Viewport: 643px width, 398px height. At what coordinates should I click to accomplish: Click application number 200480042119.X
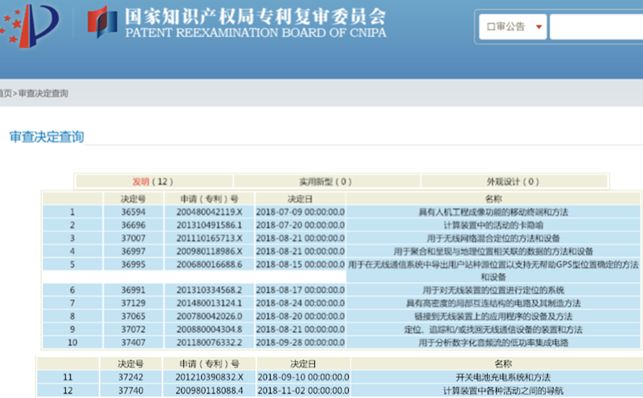(x=209, y=212)
